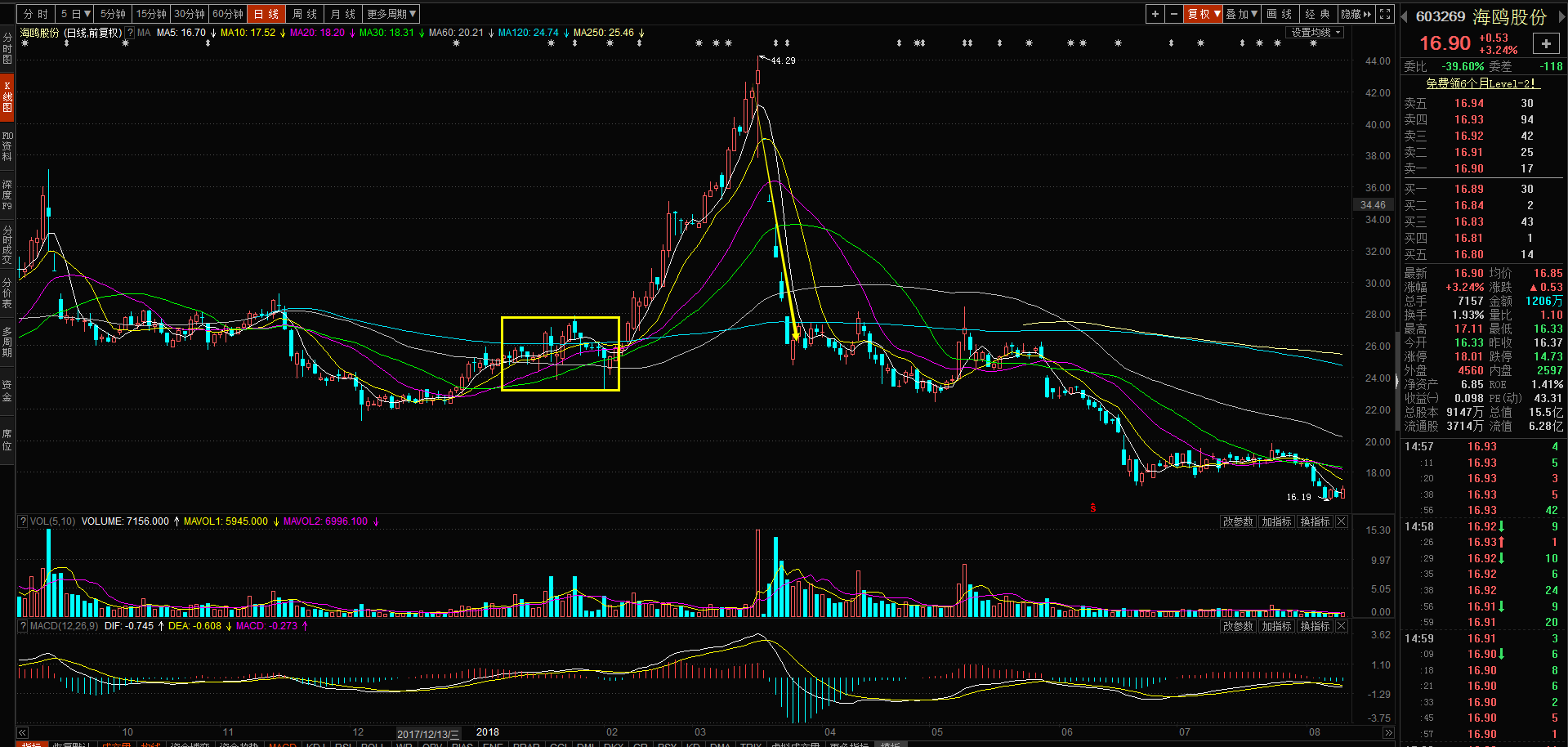
Task: Open the 5日 period dropdown
Action: tap(74, 14)
